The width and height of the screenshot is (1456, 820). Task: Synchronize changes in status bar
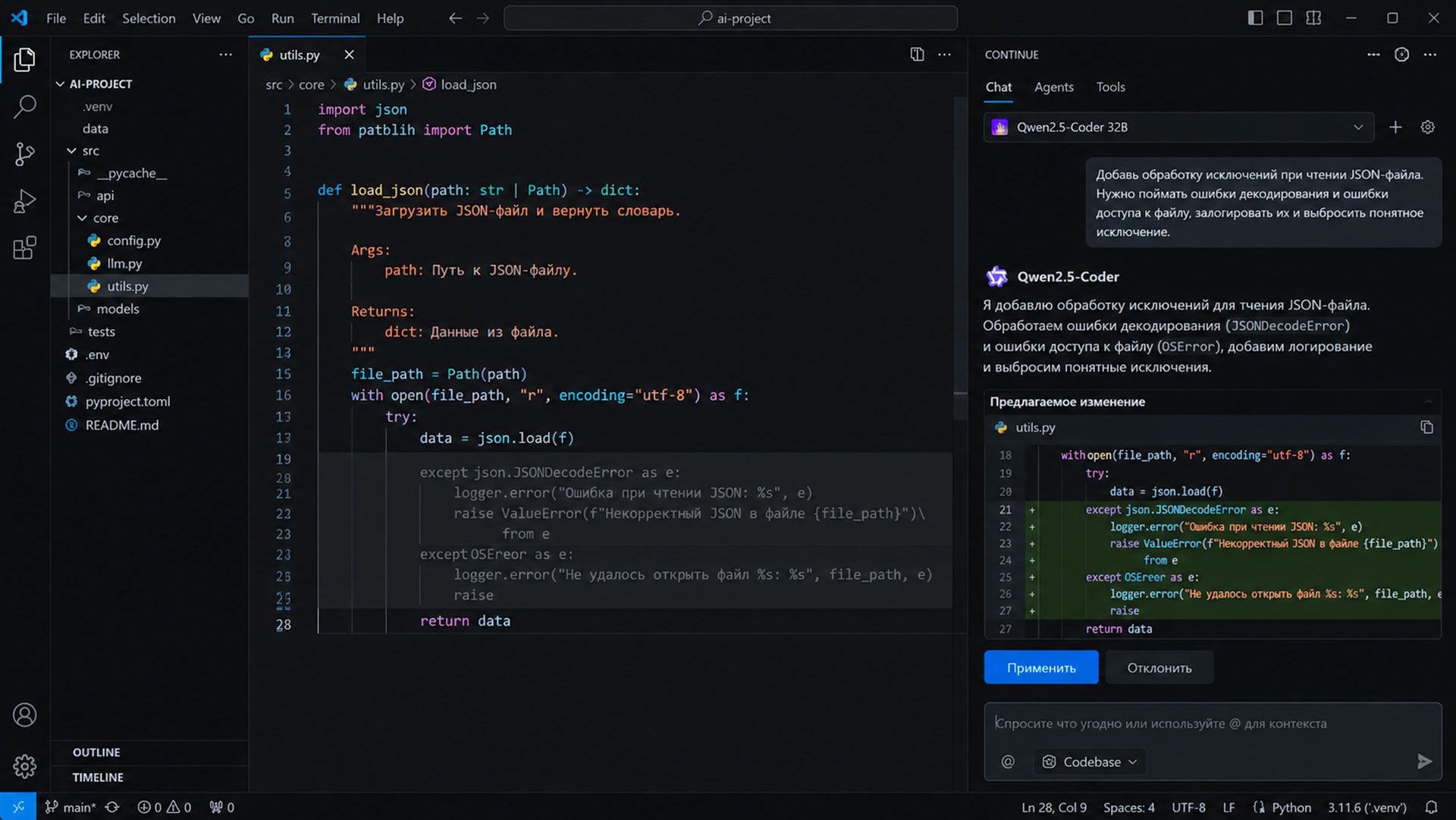[x=112, y=807]
